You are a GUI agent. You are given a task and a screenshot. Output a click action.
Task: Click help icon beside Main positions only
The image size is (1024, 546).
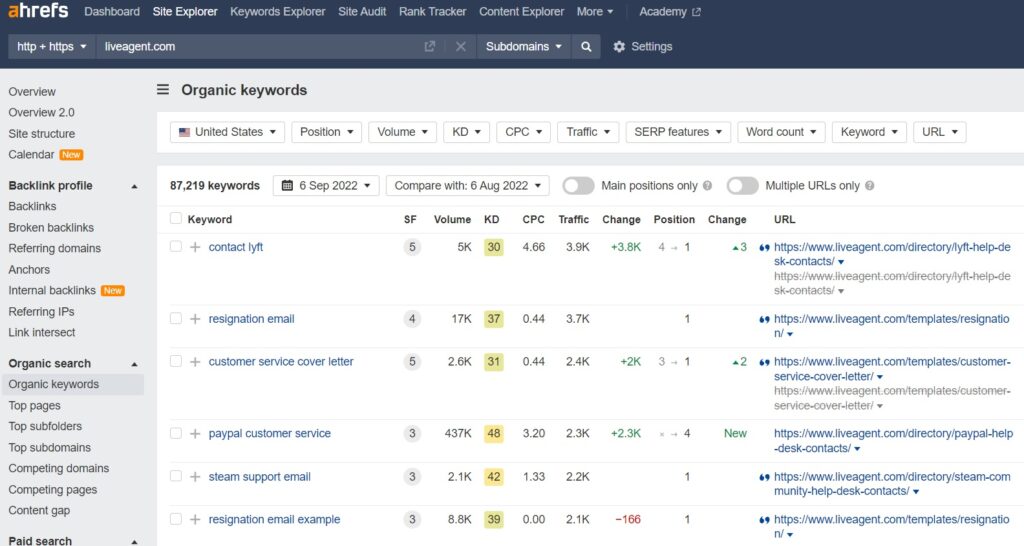[x=708, y=186]
